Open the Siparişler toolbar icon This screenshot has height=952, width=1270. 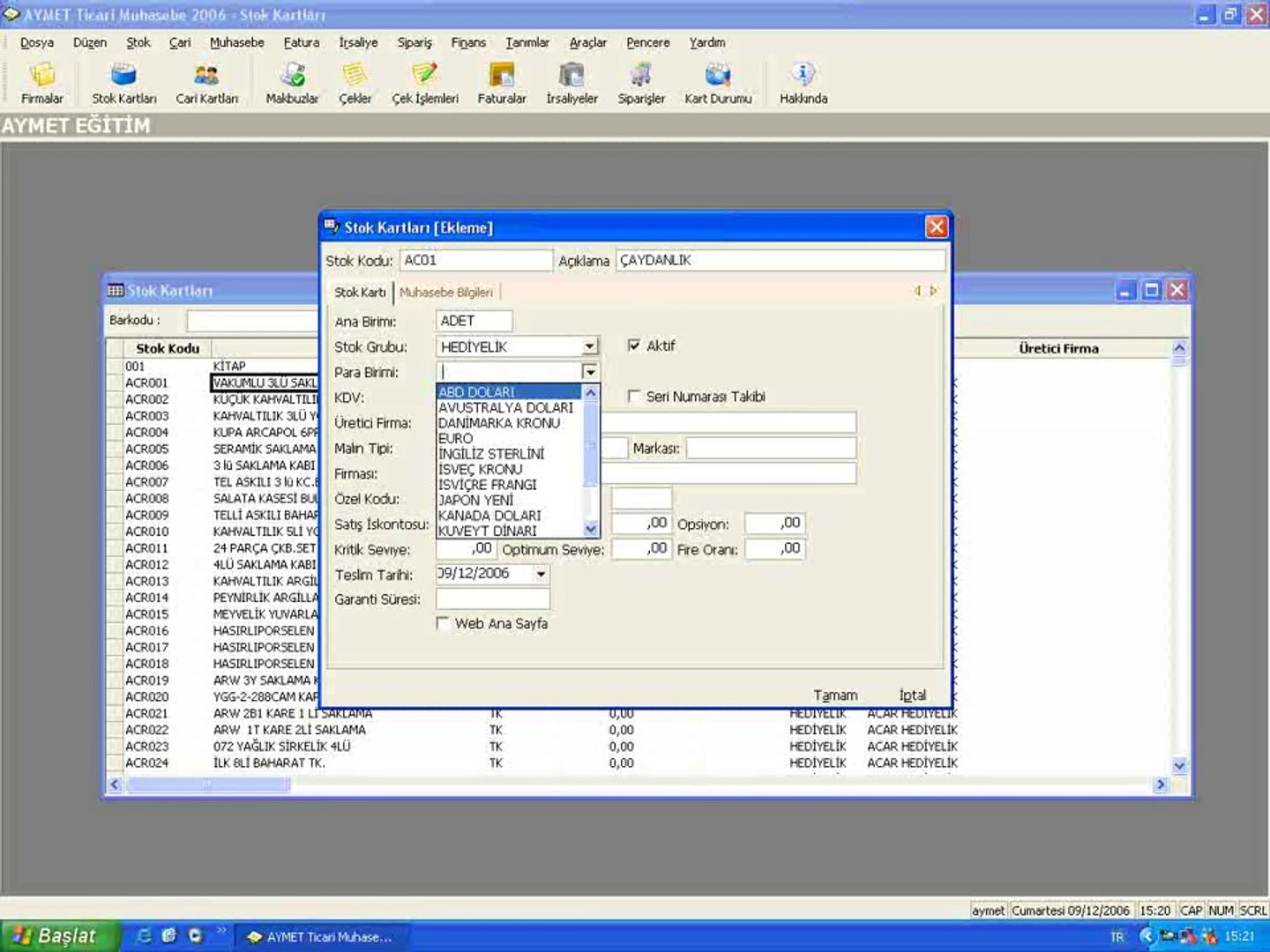click(641, 83)
